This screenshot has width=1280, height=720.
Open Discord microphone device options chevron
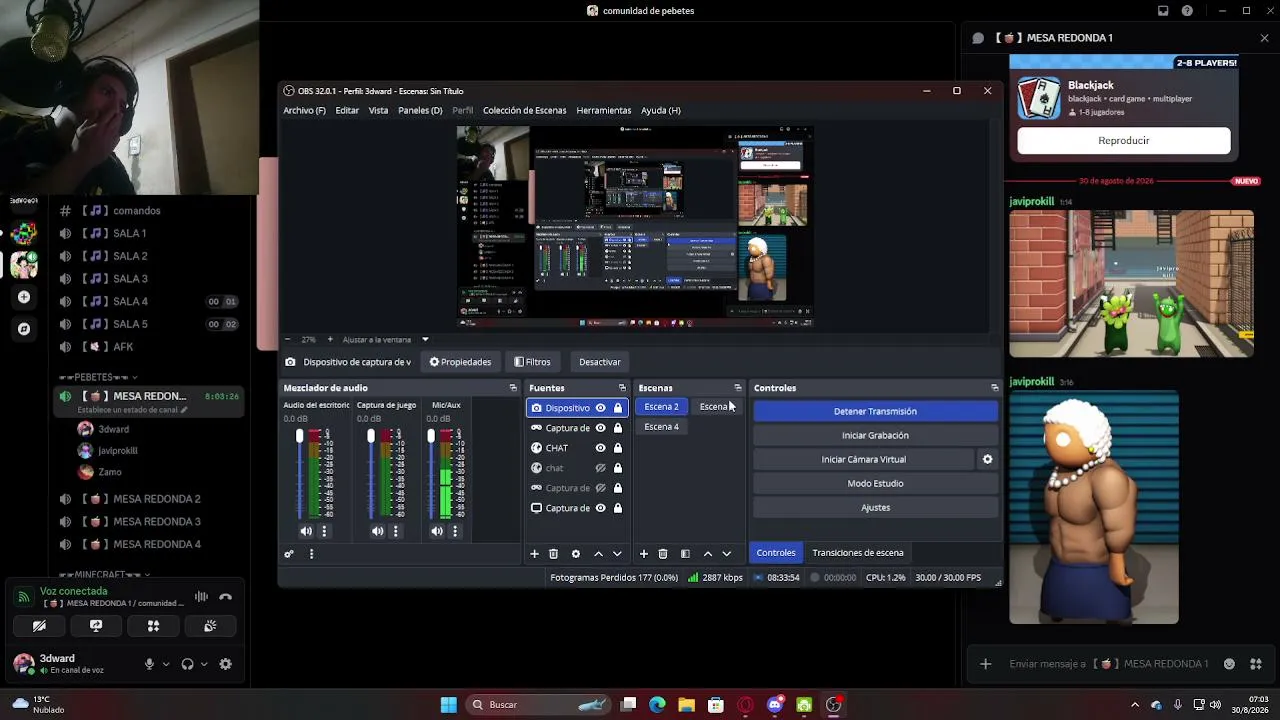point(166,664)
